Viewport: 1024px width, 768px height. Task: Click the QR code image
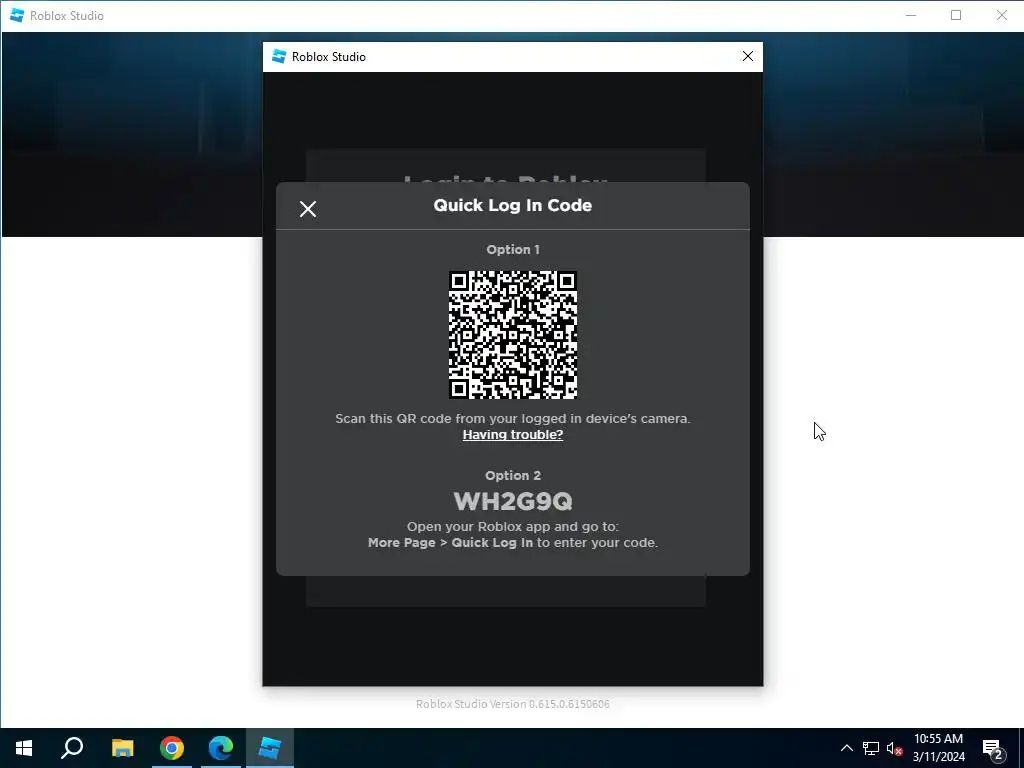513,334
